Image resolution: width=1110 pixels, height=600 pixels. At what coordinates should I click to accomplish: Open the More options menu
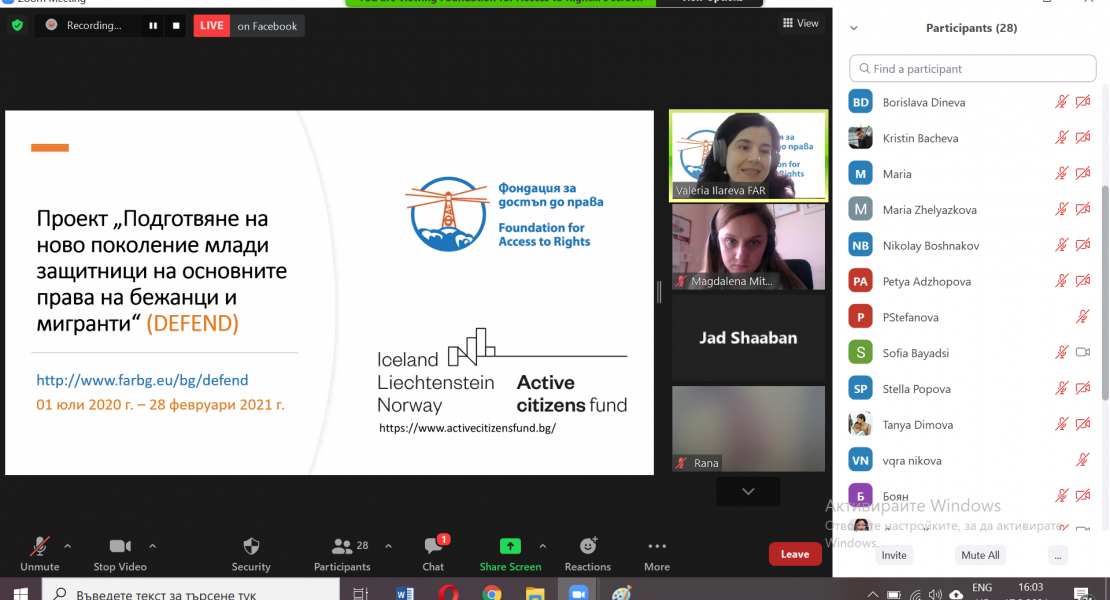tap(657, 553)
